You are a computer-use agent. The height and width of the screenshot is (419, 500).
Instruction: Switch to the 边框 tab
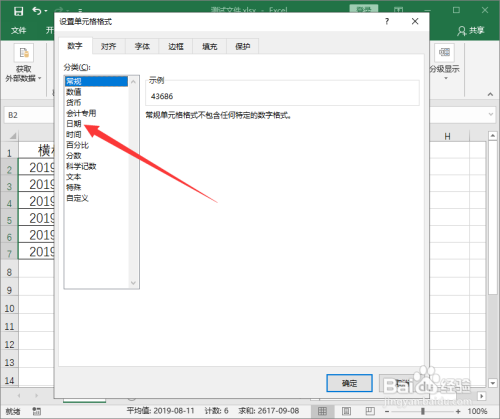tap(176, 46)
